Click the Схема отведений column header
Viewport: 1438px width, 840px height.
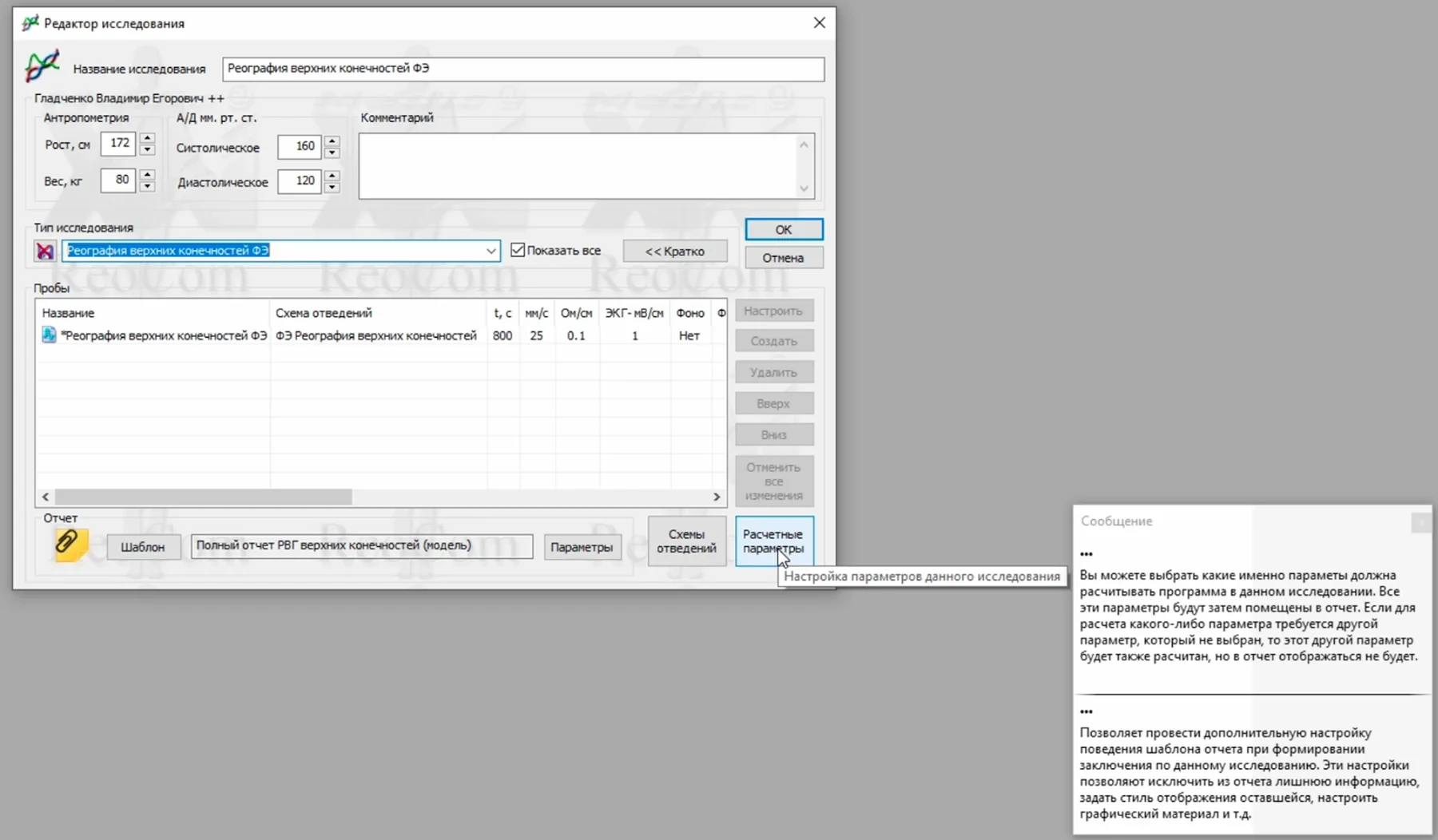pos(379,313)
